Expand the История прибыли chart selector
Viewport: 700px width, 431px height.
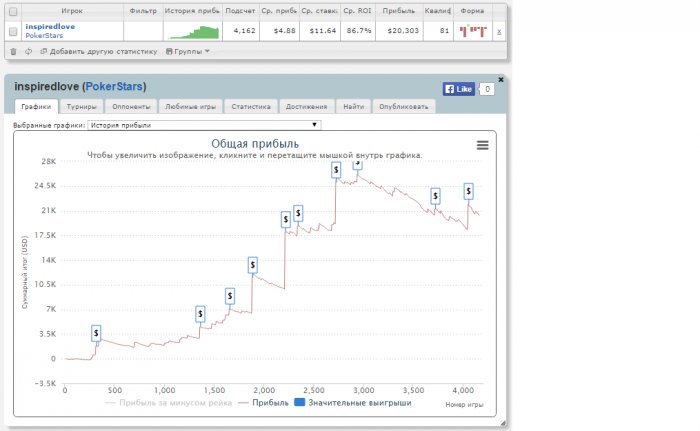[204, 125]
